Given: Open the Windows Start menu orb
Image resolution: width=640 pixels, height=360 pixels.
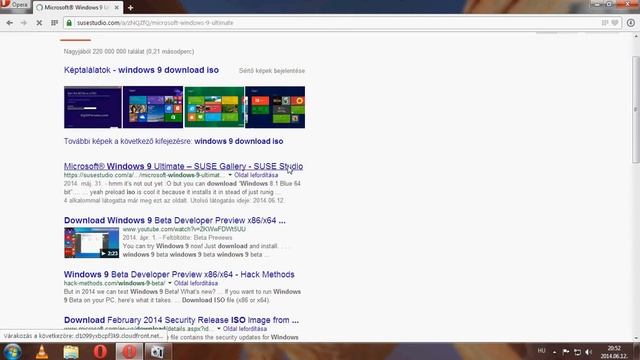Looking at the screenshot, I should 12,351.
